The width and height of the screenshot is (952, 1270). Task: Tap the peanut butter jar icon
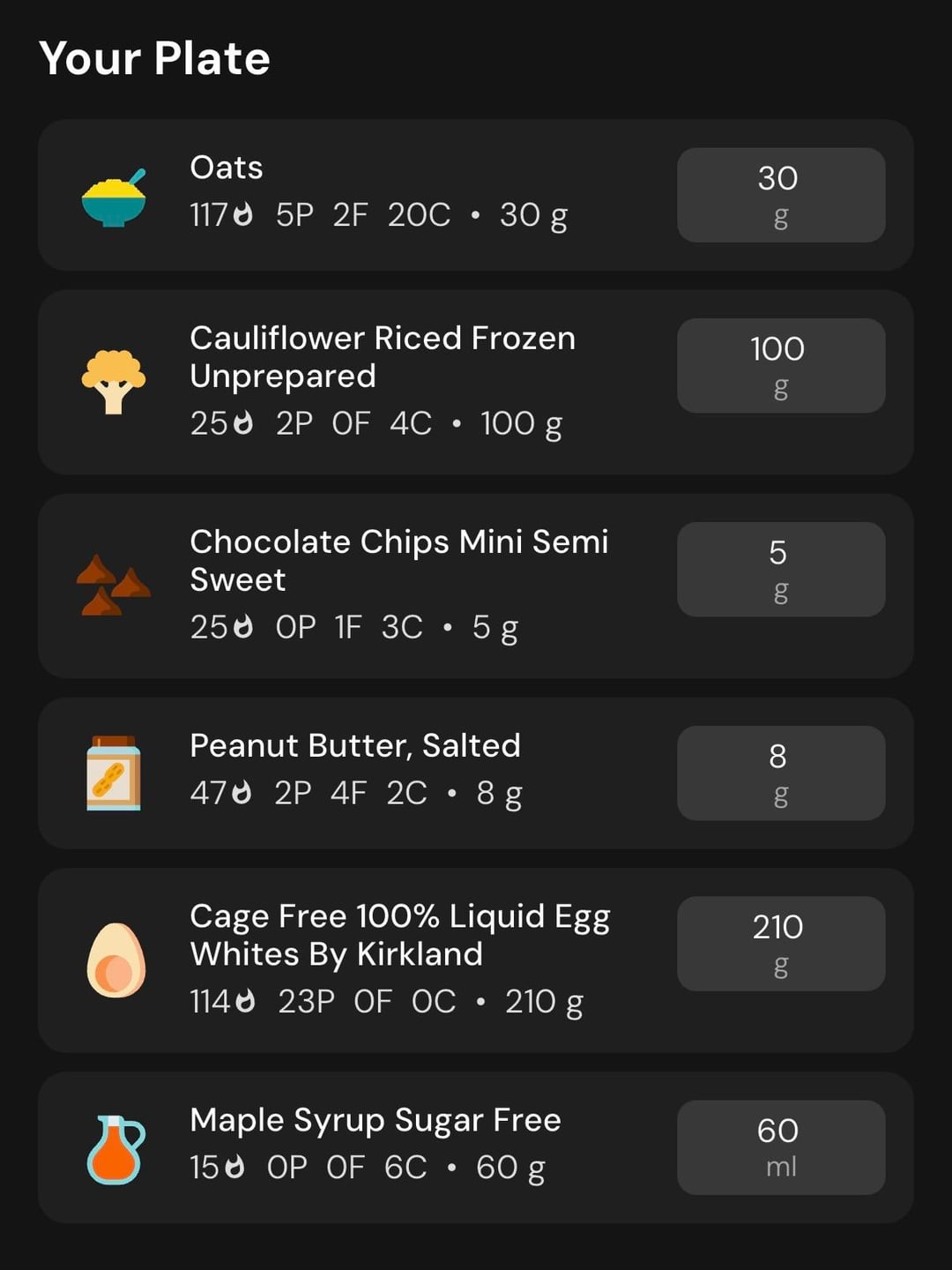(114, 773)
